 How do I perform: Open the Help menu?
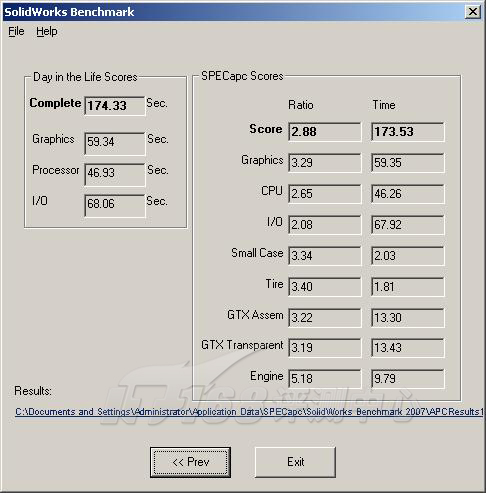tap(47, 32)
